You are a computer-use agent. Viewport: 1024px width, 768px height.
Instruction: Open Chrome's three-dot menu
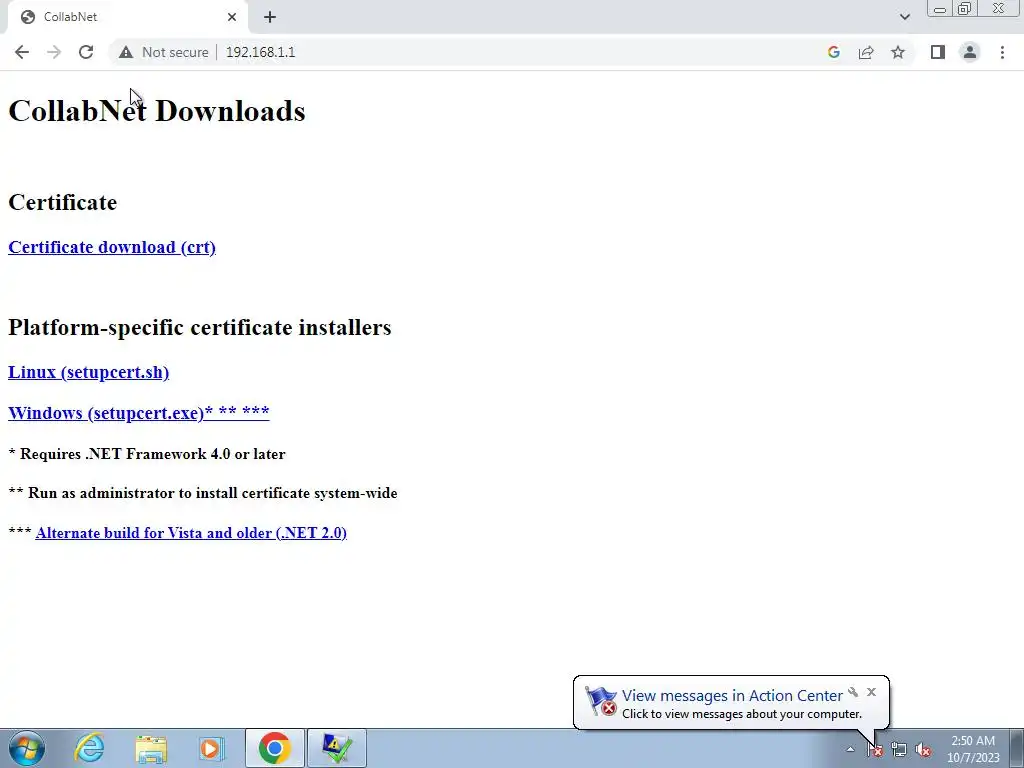pyautogui.click(x=1002, y=52)
